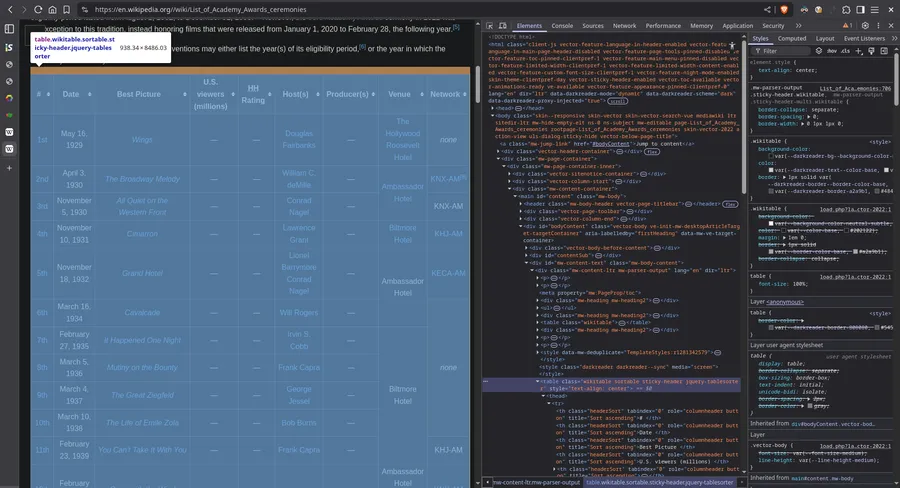Toggle the :hov element state panel
The height and width of the screenshot is (488, 900).
[831, 50]
